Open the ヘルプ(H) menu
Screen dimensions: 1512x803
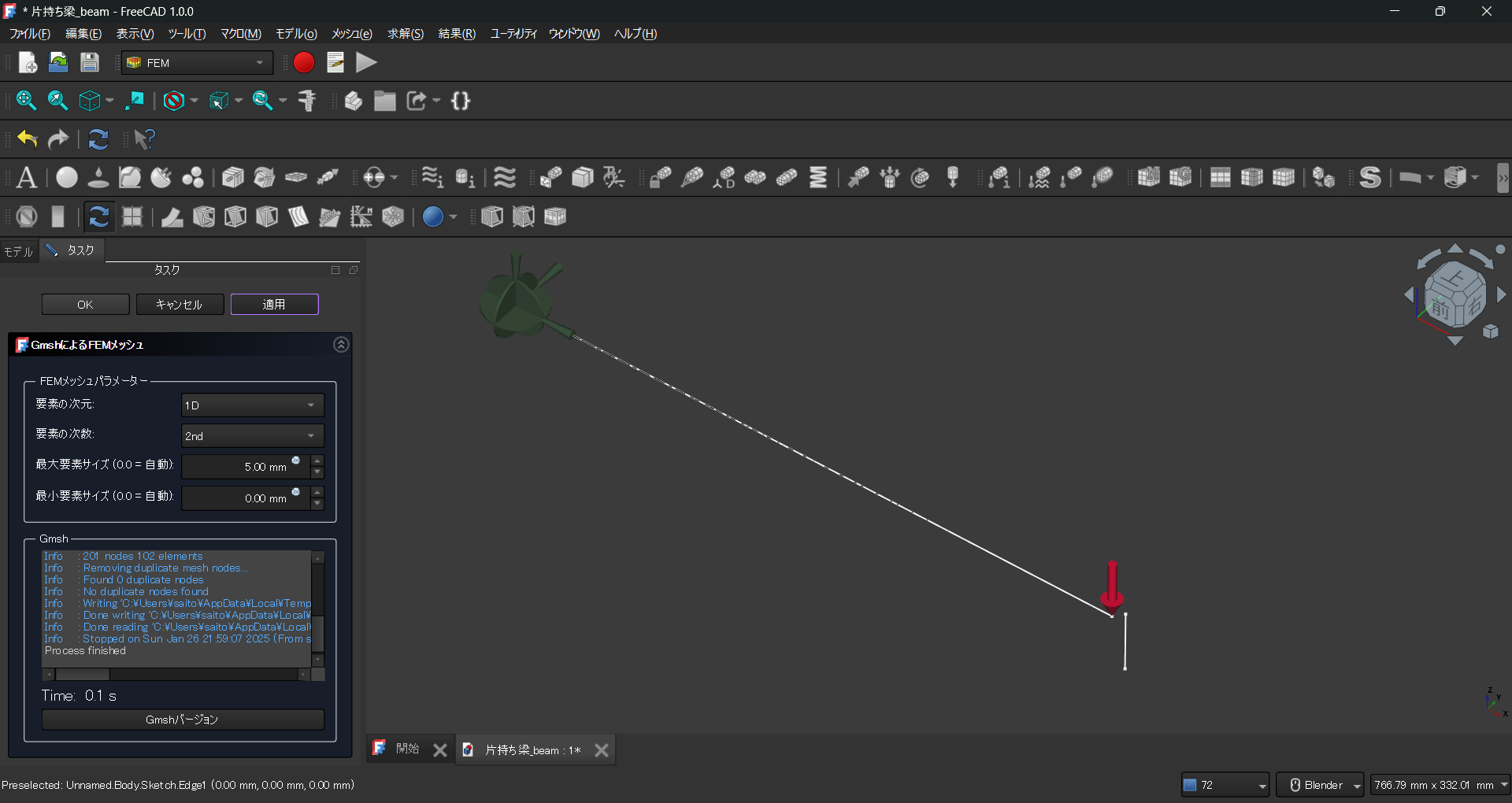point(636,34)
